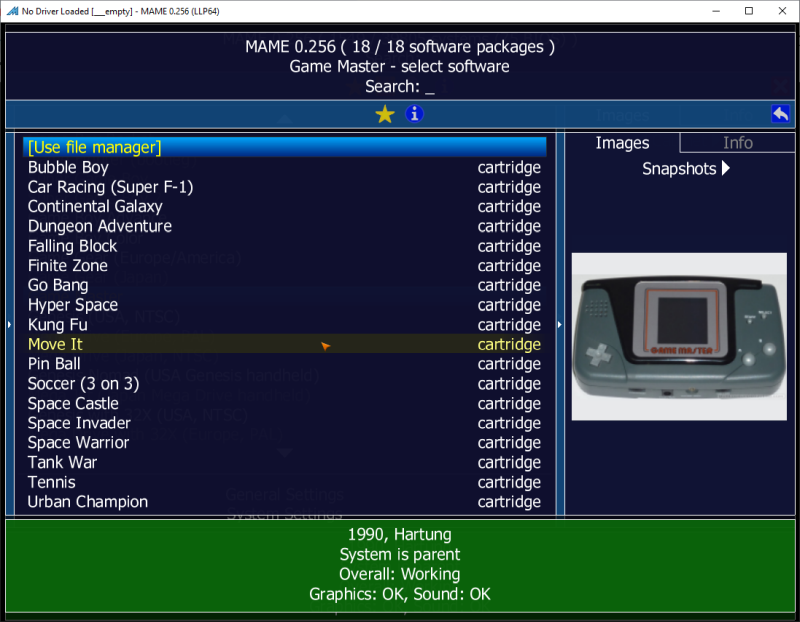The height and width of the screenshot is (622, 800).
Task: Advance Snapshots with the right arrow
Action: click(x=726, y=168)
